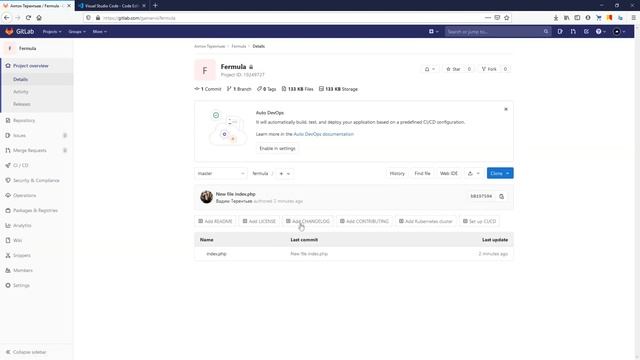
Task: Open Releases under Project overview
Action: point(22,104)
